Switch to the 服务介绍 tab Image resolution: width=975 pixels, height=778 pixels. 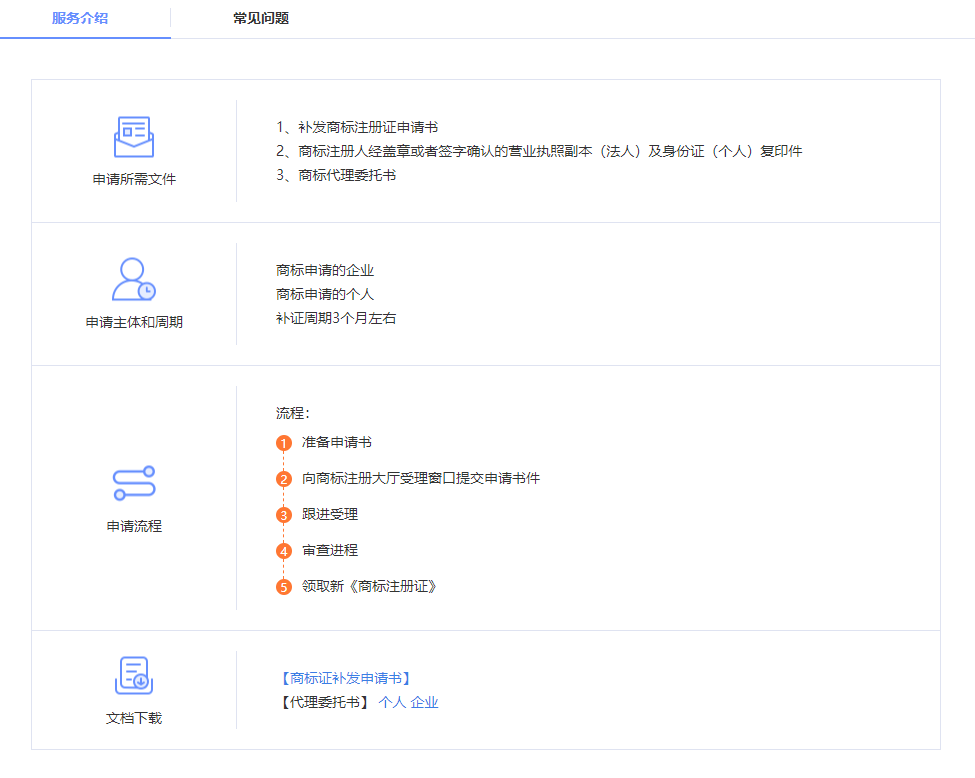(x=80, y=19)
